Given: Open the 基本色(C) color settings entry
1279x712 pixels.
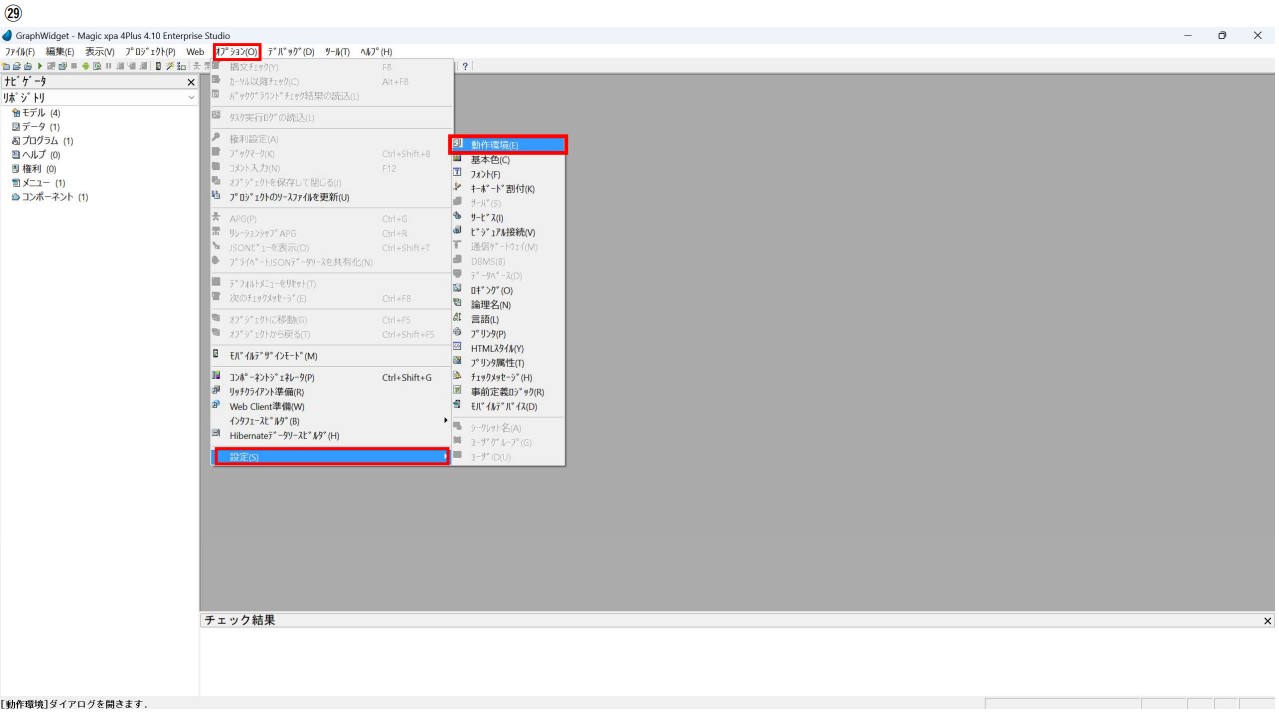Looking at the screenshot, I should coord(490,159).
